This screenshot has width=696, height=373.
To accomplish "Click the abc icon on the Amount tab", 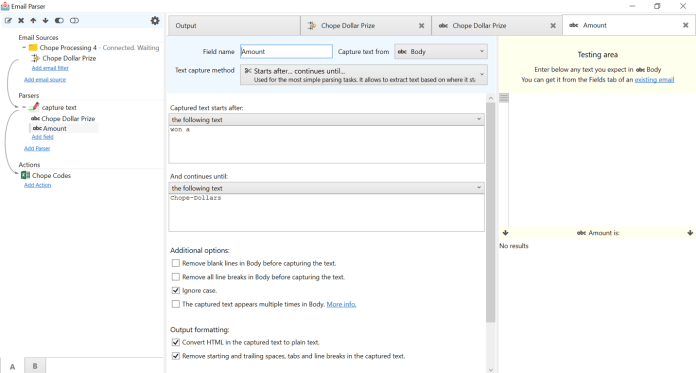I will pos(573,25).
